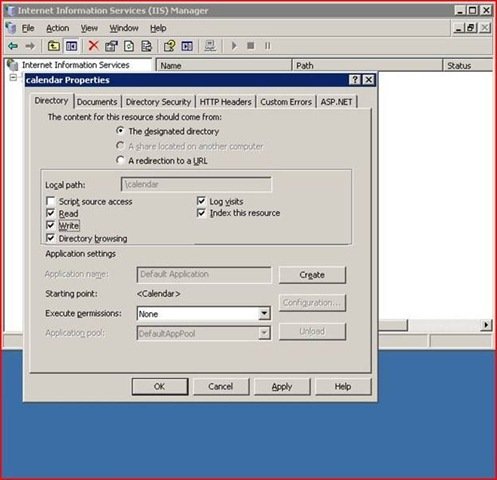Viewport: 497px width, 480px height.
Task: Switch to the HTTP Headers tab
Action: coord(225,102)
